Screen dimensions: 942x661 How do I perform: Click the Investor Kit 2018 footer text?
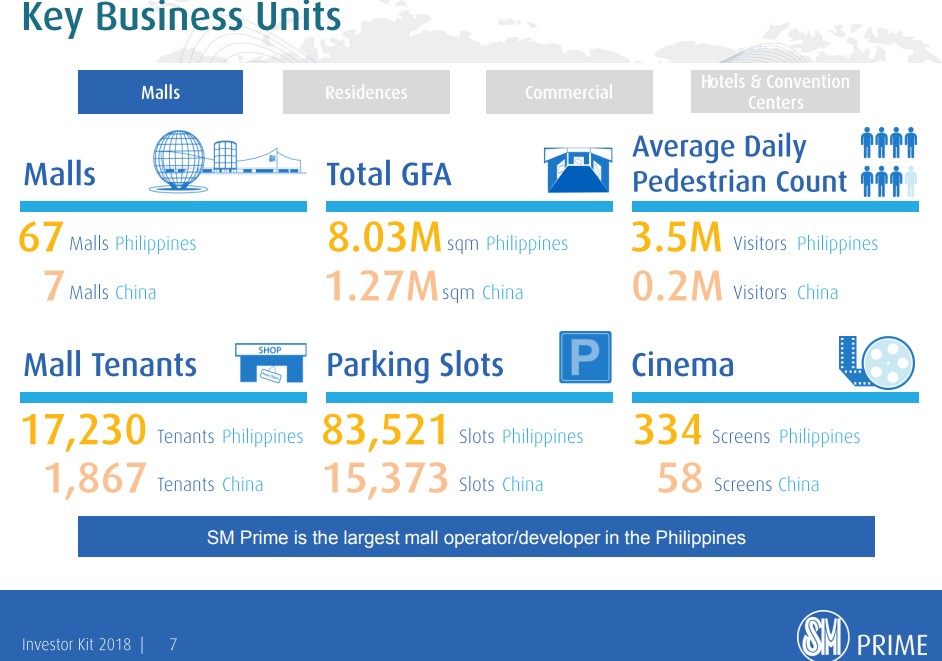pos(76,644)
